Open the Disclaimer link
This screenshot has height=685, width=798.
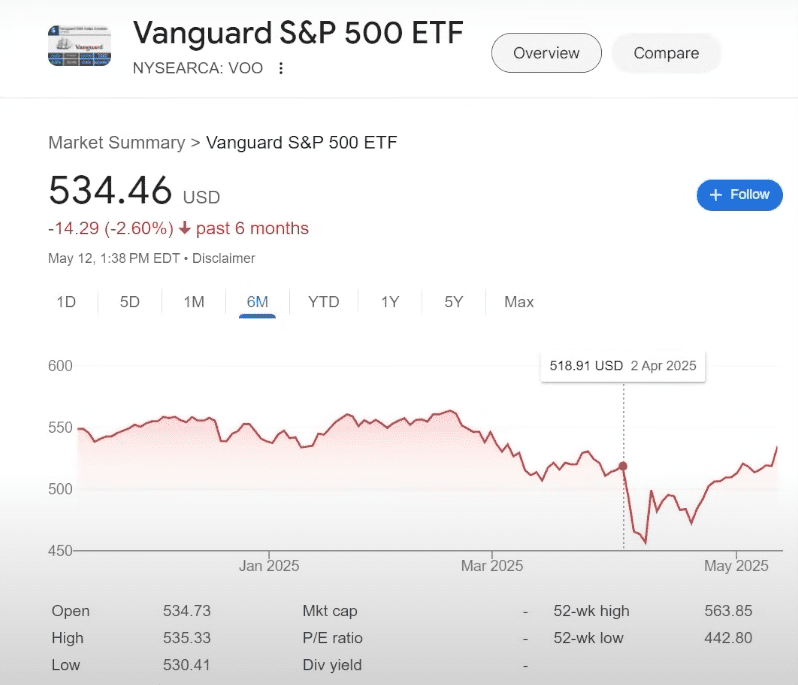click(224, 258)
